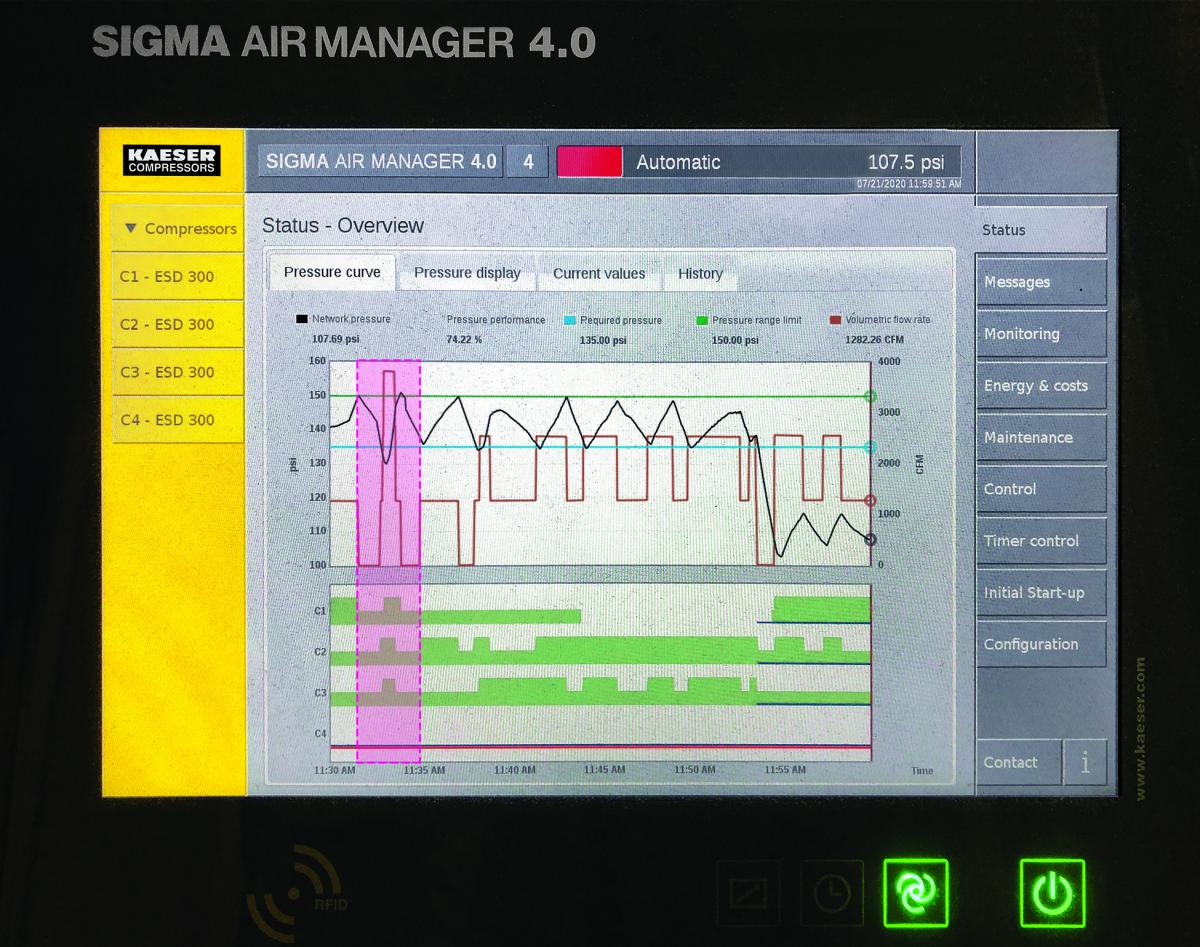1200x947 pixels.
Task: Open the Energy & costs menu
Action: click(x=1041, y=386)
